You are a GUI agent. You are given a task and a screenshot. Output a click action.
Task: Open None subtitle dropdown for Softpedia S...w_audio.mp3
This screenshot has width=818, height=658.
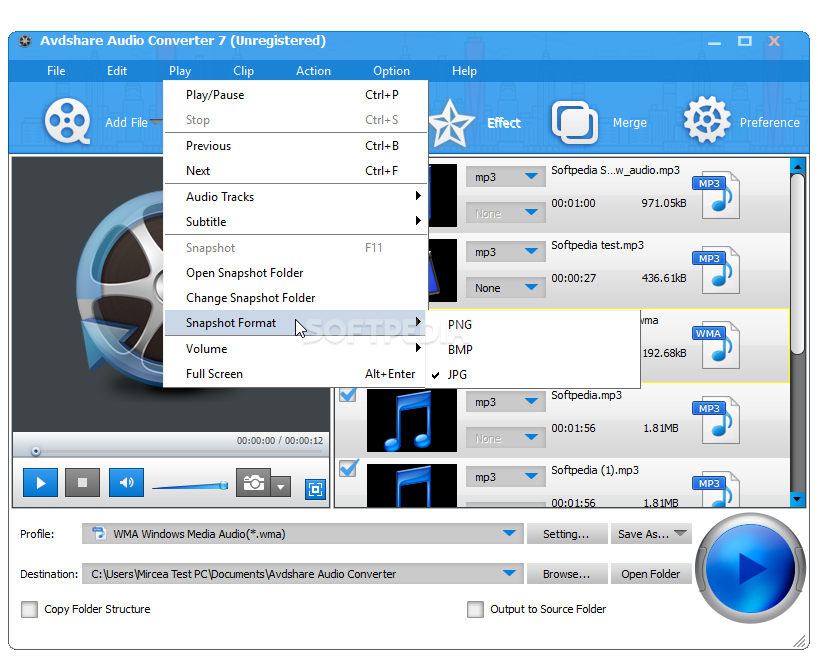click(506, 213)
